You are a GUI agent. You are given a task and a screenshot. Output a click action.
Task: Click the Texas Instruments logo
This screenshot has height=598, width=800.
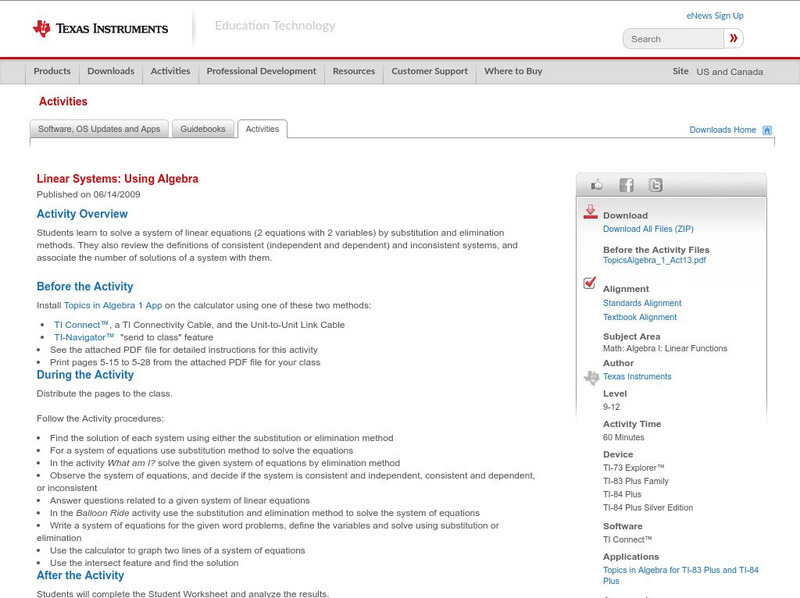coord(101,29)
